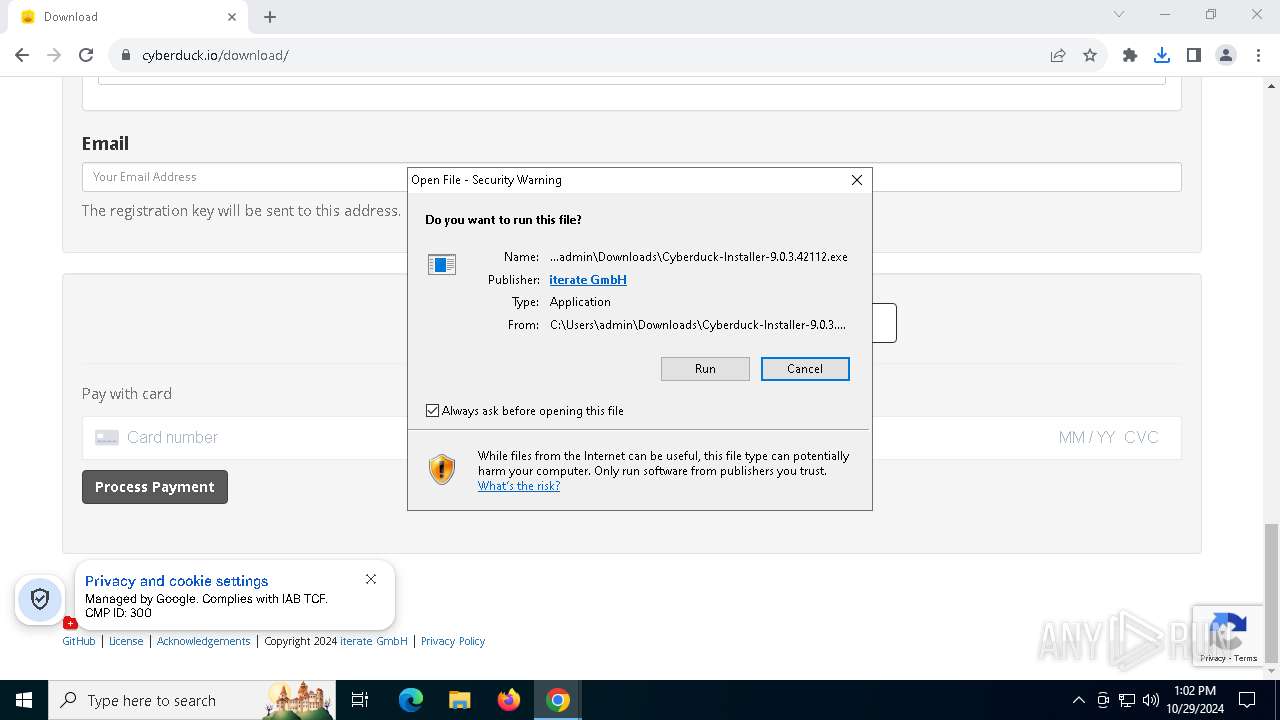Close the Download tab
This screenshot has height=720, width=1280.
tap(232, 17)
